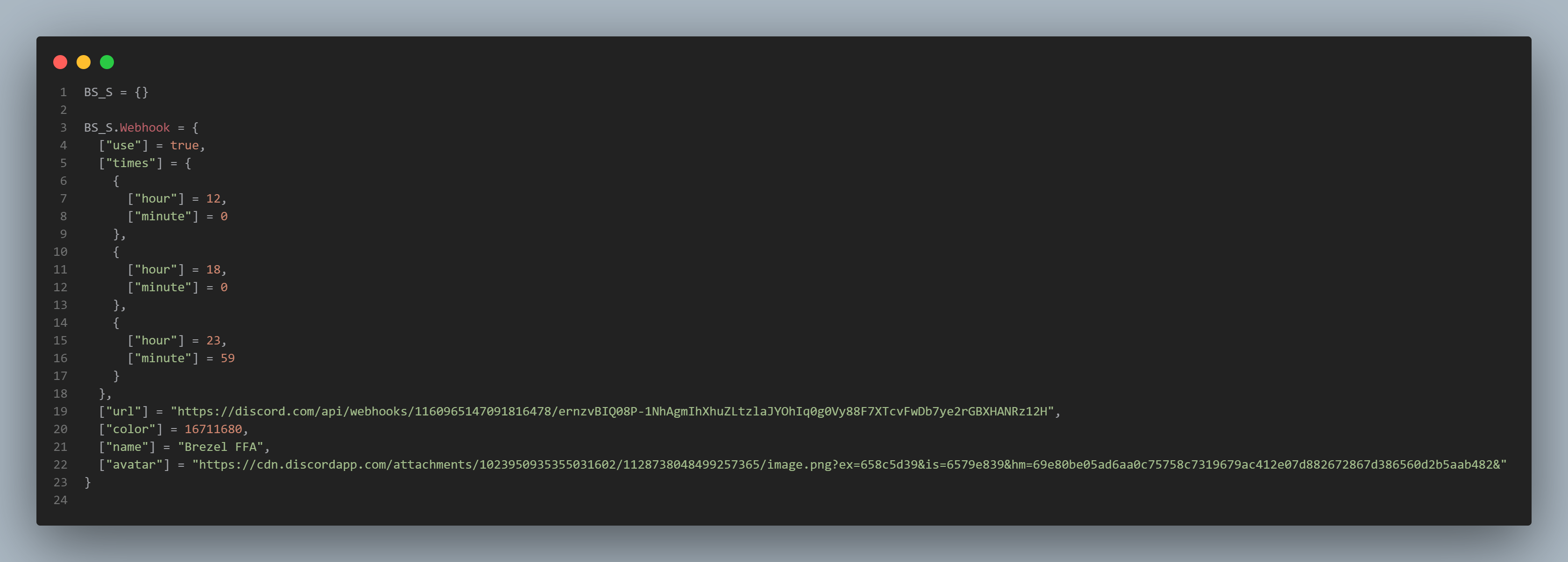This screenshot has width=1568, height=562.
Task: Click hour value 12 on line 7
Action: (x=213, y=199)
